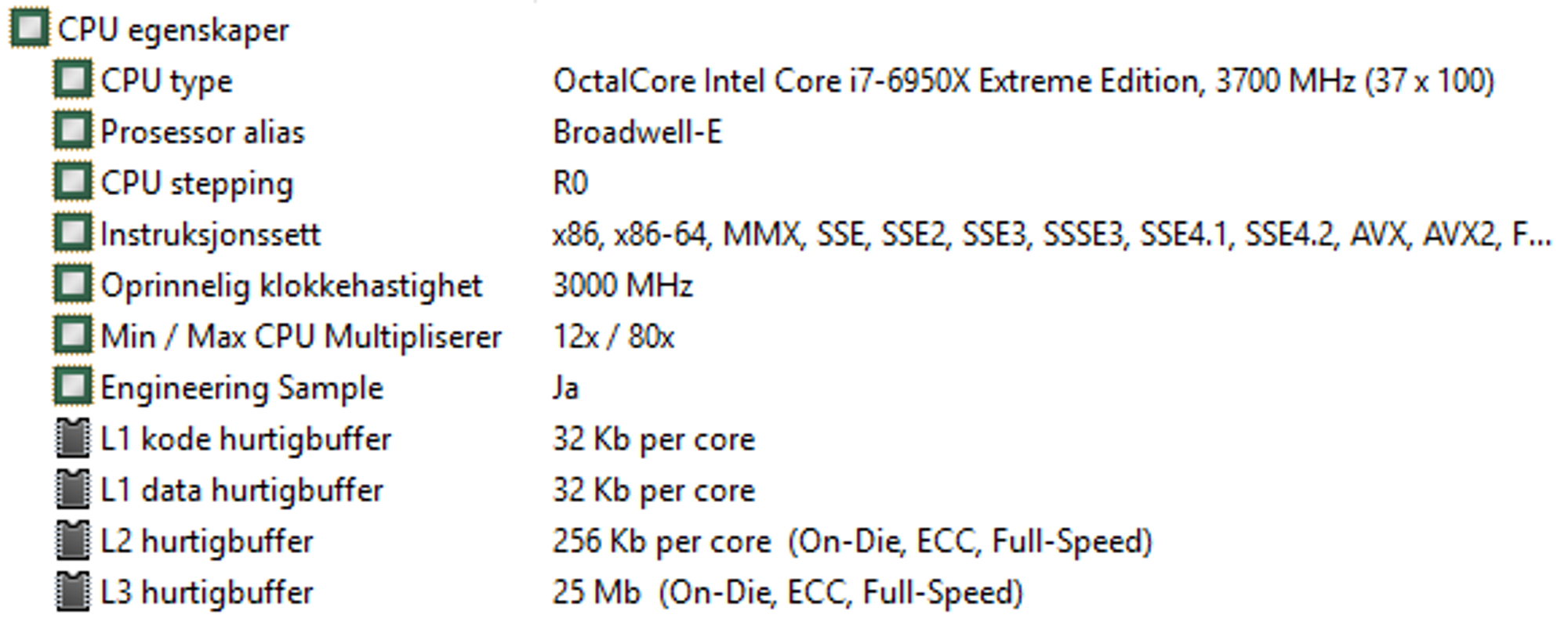The width and height of the screenshot is (1568, 622).
Task: Select the CPU type row label
Action: pos(167,81)
